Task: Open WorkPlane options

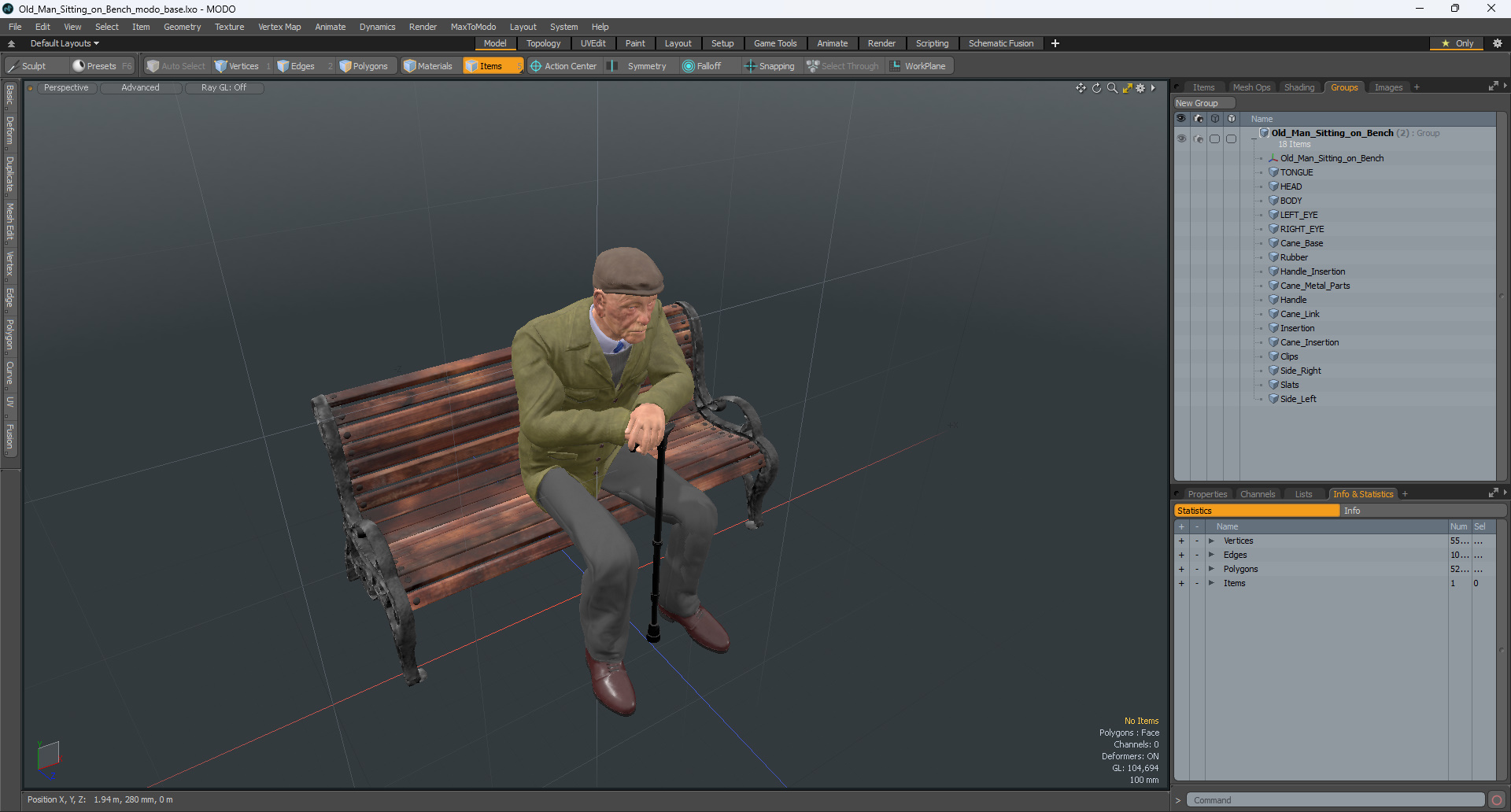Action: pos(918,66)
